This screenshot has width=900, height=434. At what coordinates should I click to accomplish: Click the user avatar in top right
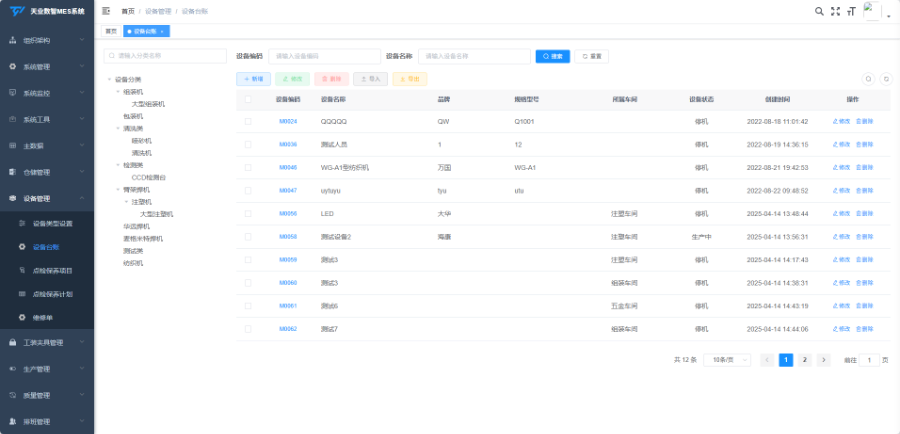872,11
